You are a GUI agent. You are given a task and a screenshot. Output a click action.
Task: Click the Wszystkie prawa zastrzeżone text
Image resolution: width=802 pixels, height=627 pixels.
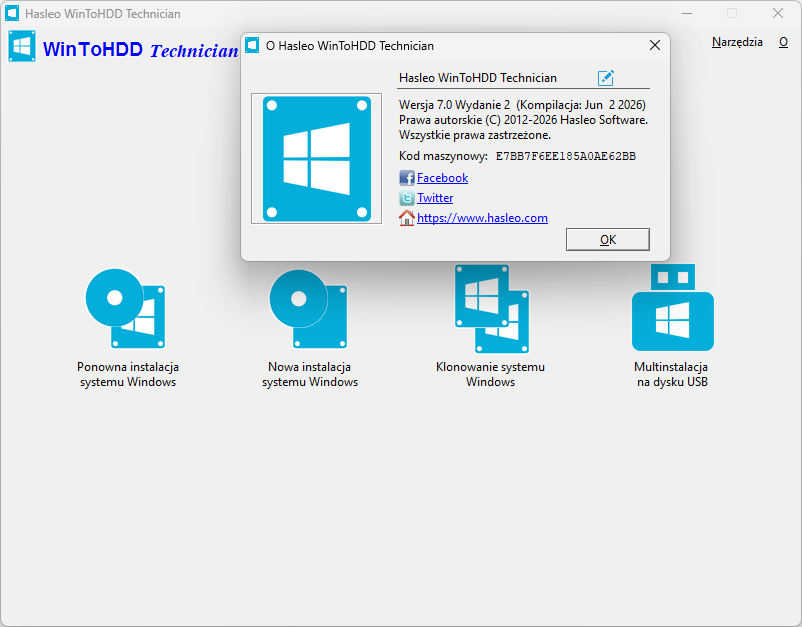[x=475, y=136]
